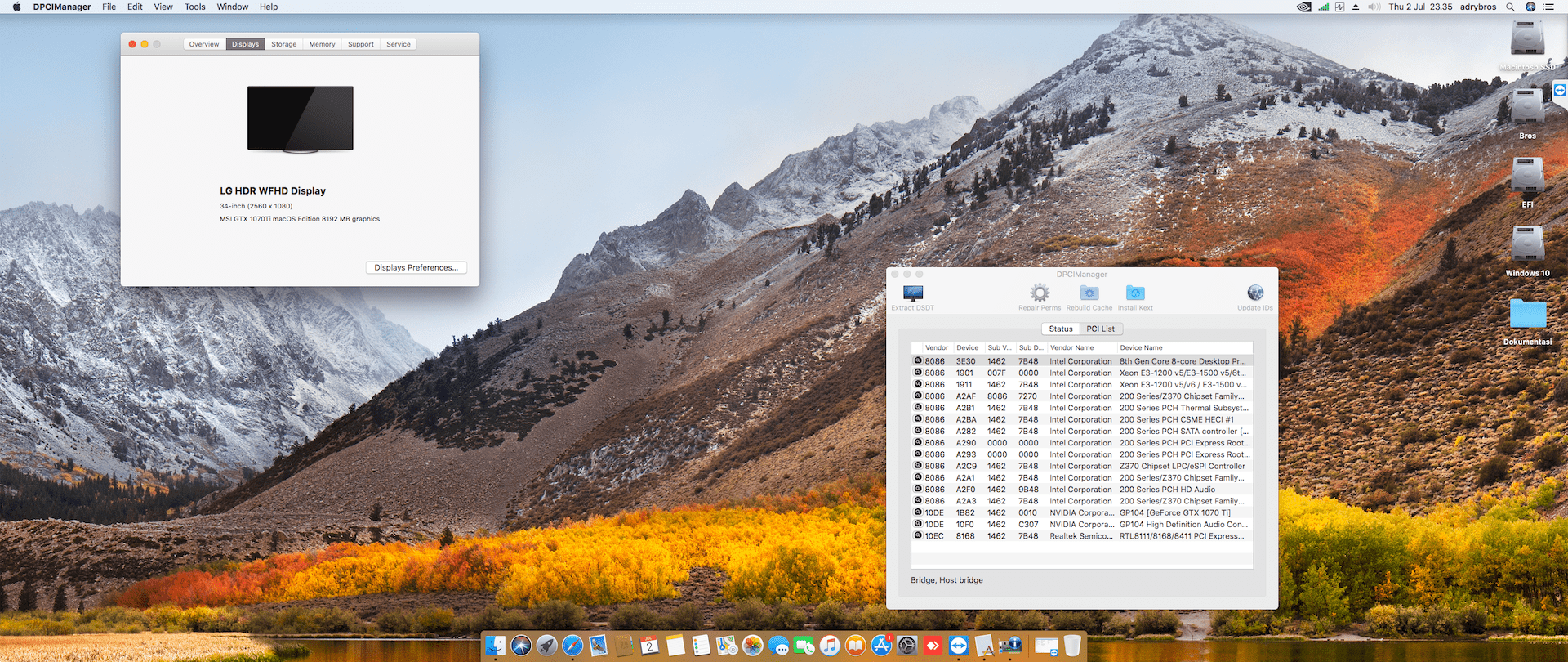Open the Storage tab in About This Mac
Screen dimensions: 1568x662
coord(283,44)
